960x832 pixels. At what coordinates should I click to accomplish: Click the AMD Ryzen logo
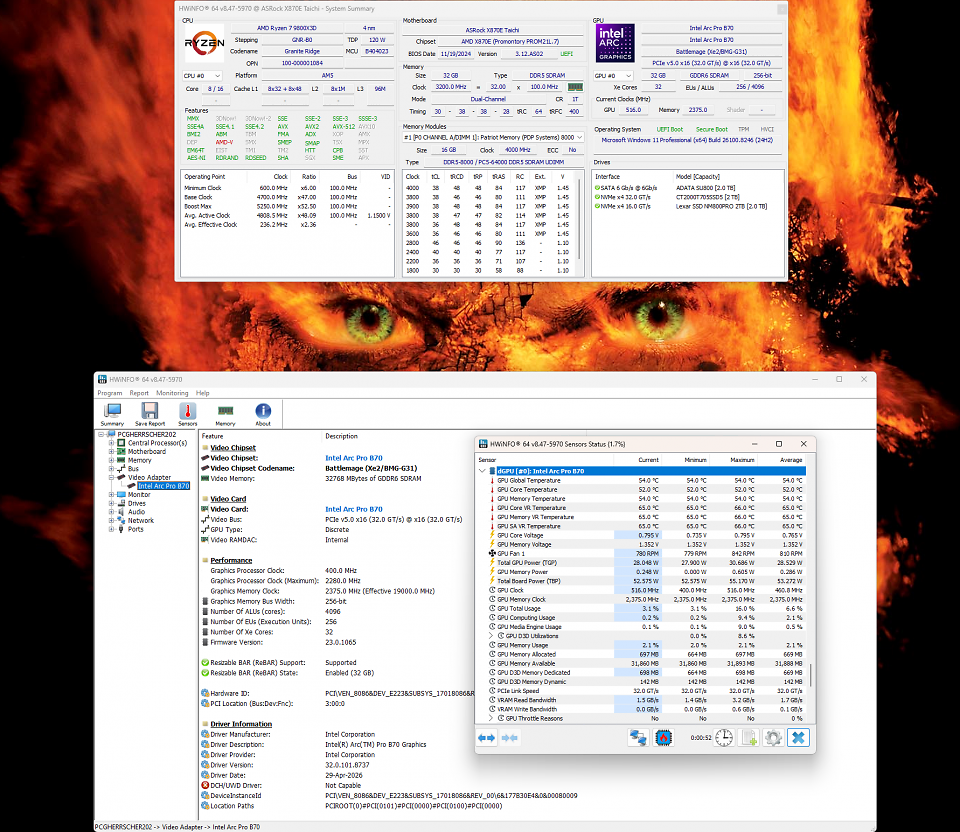coord(204,43)
